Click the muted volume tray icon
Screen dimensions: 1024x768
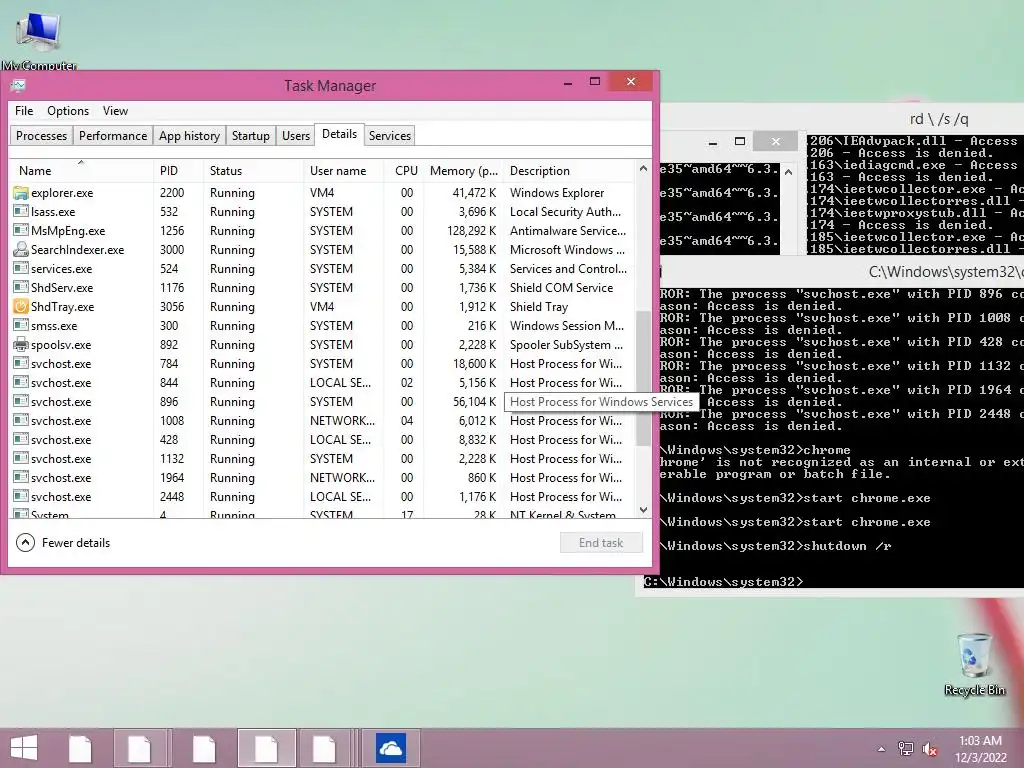point(930,749)
